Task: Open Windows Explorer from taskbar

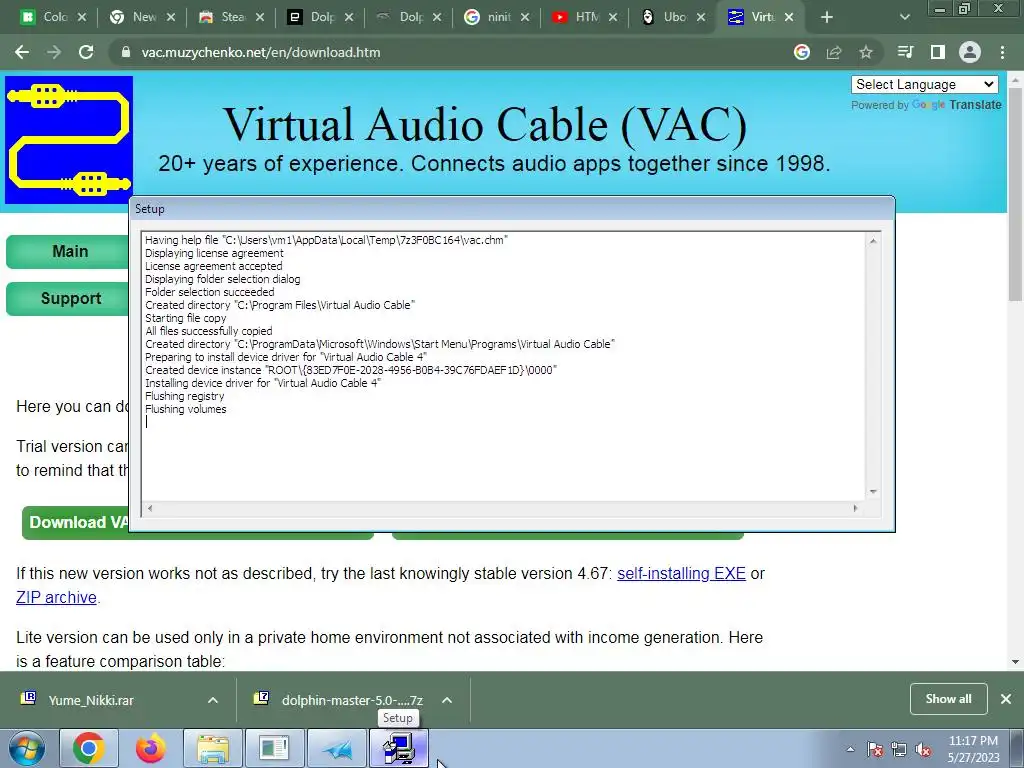Action: (213, 748)
